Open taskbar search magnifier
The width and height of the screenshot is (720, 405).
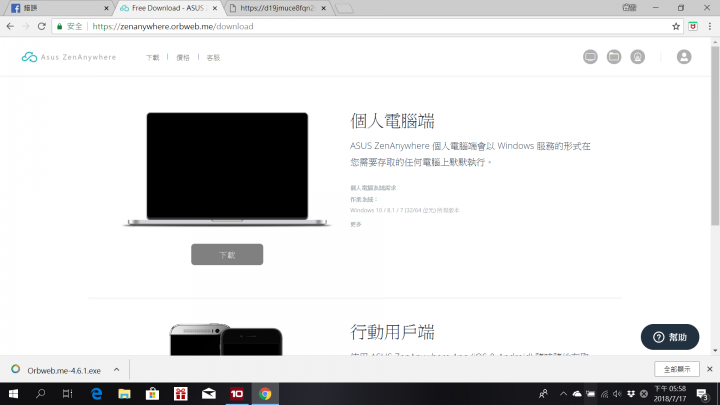tap(40, 394)
